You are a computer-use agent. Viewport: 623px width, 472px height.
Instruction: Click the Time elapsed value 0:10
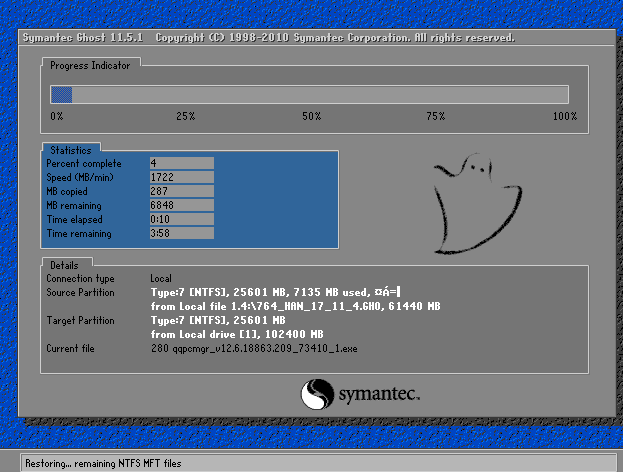(182, 219)
